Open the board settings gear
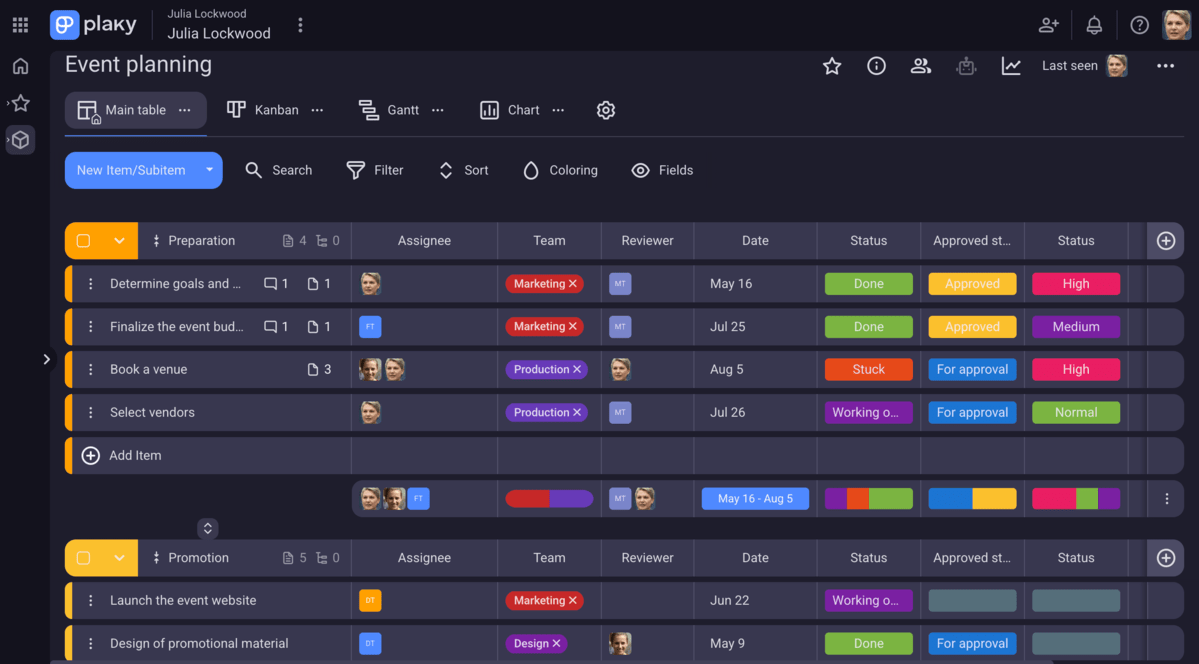Image resolution: width=1199 pixels, height=664 pixels. (x=605, y=110)
